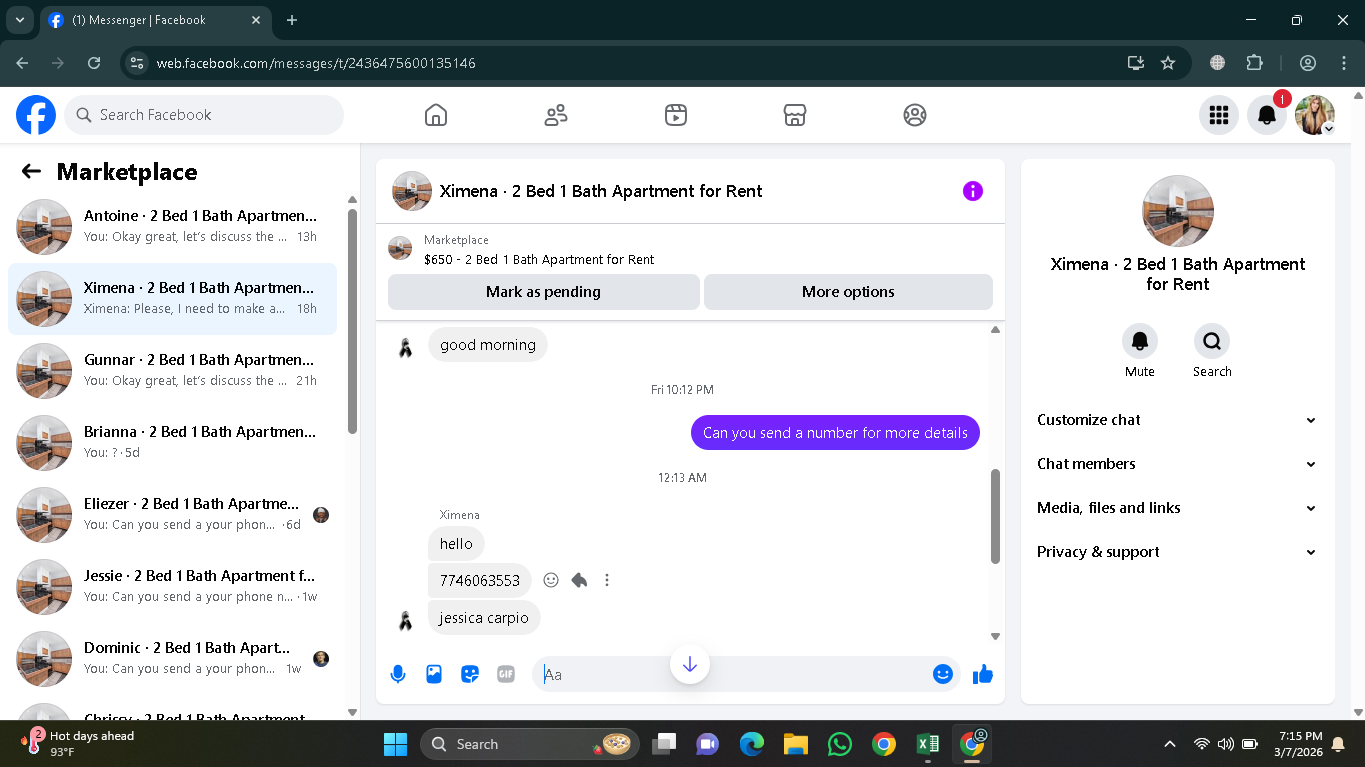Click the chat header title Ximena listing
This screenshot has width=1365, height=767.
pos(601,191)
